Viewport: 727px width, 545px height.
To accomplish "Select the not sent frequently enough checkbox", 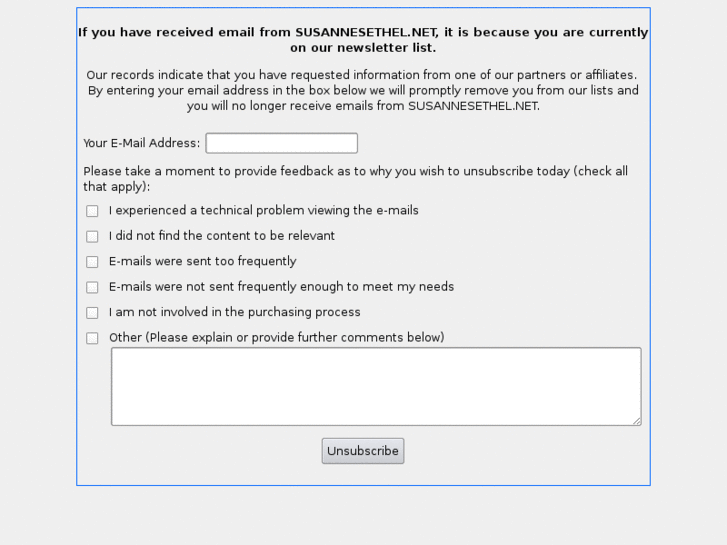I will tap(92, 287).
